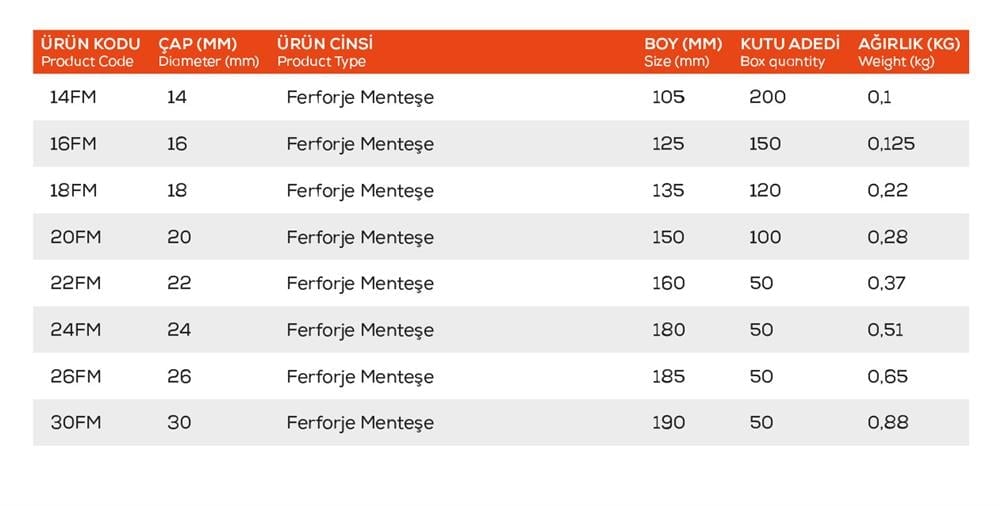Image resolution: width=1000 pixels, height=506 pixels.
Task: Select the size value 190
Action: pyautogui.click(x=668, y=422)
